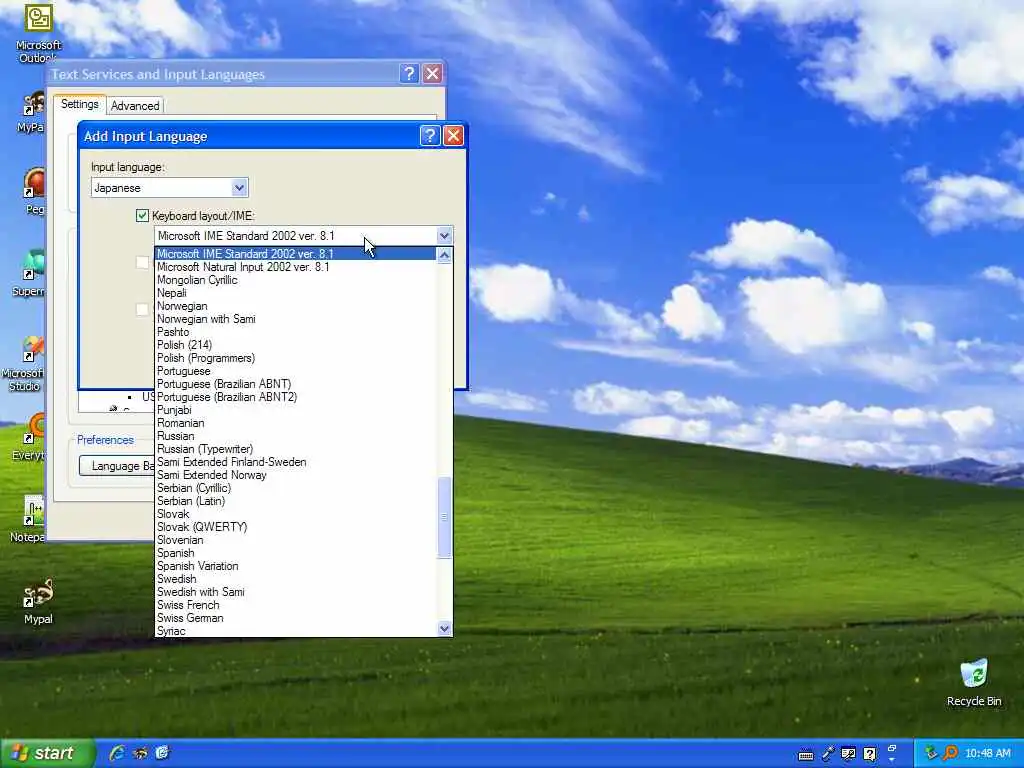Choose Slovenian layout
The width and height of the screenshot is (1024, 768).
tap(296, 540)
